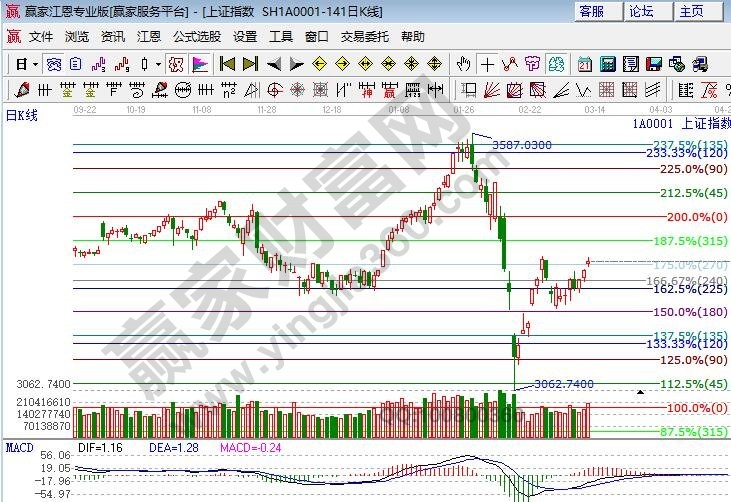
Task: Expand the candlestick chart type dropdown
Action: (158, 64)
